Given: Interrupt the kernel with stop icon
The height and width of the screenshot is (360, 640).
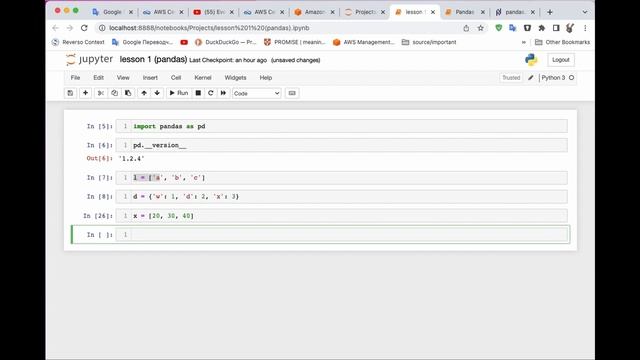Looking at the screenshot, I should pos(198,93).
